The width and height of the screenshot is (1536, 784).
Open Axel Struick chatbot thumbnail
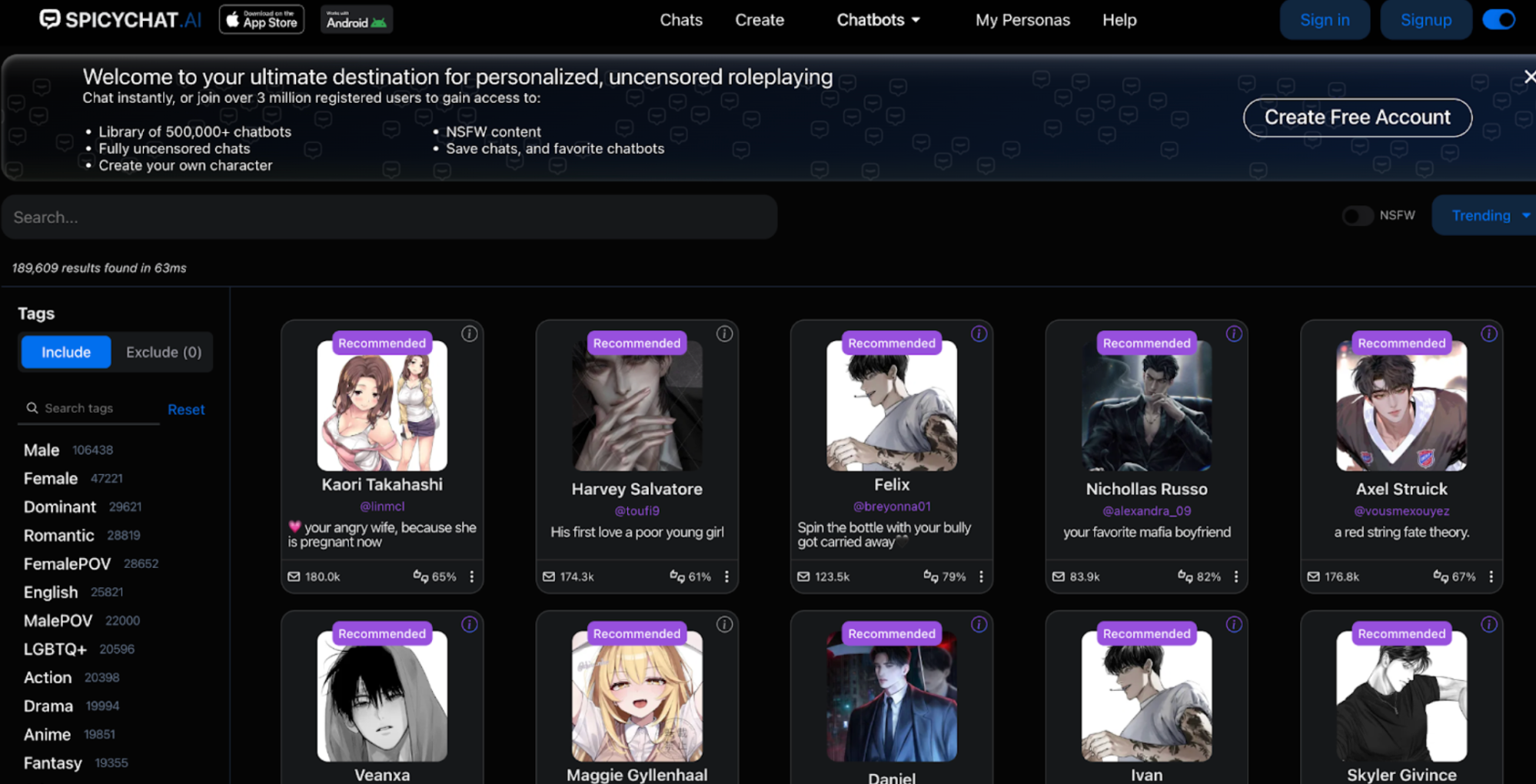[x=1401, y=406]
